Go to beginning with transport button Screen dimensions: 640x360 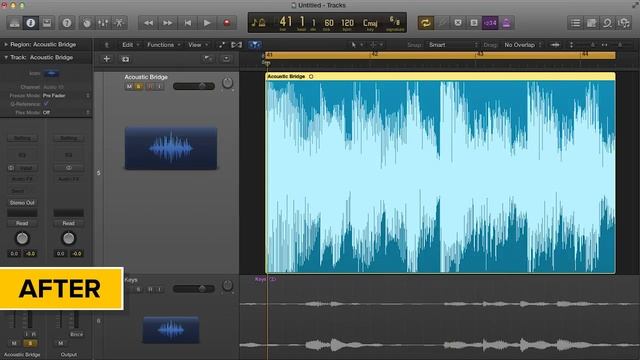(187, 23)
